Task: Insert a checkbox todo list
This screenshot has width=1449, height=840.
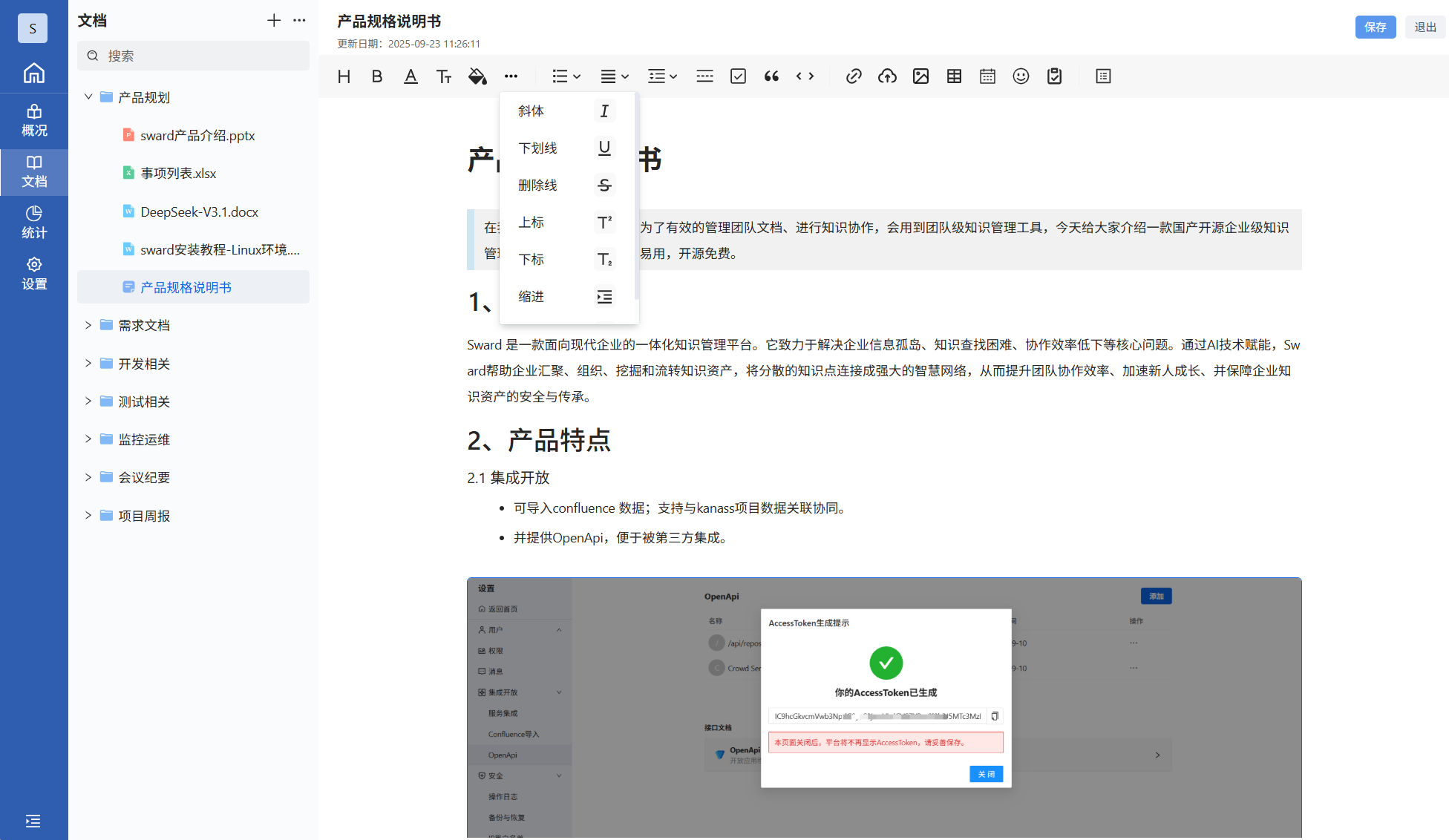Action: (738, 76)
